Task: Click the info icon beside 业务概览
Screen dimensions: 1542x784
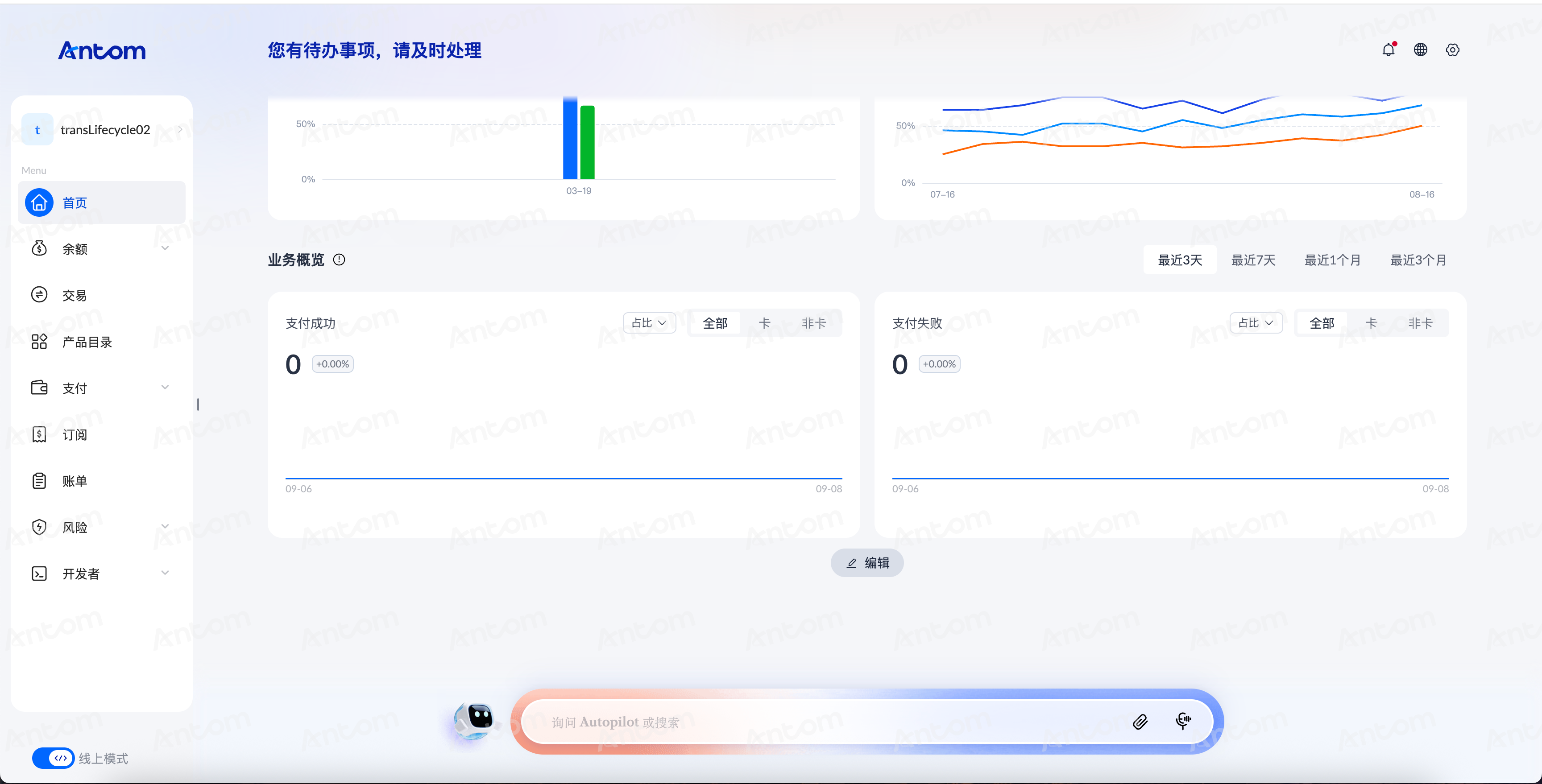Action: [x=339, y=260]
